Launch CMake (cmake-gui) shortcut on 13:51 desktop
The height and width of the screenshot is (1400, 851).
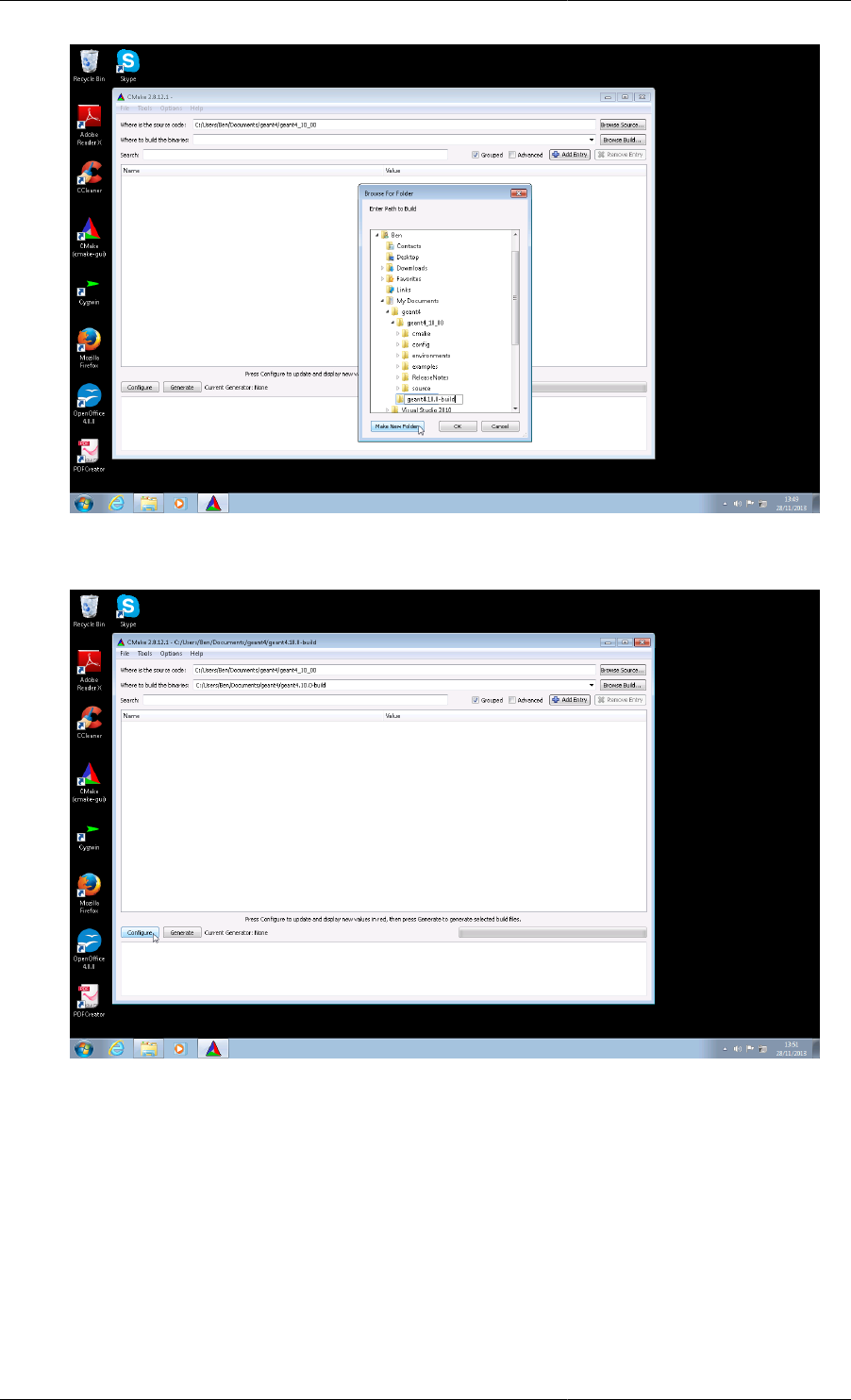click(89, 782)
